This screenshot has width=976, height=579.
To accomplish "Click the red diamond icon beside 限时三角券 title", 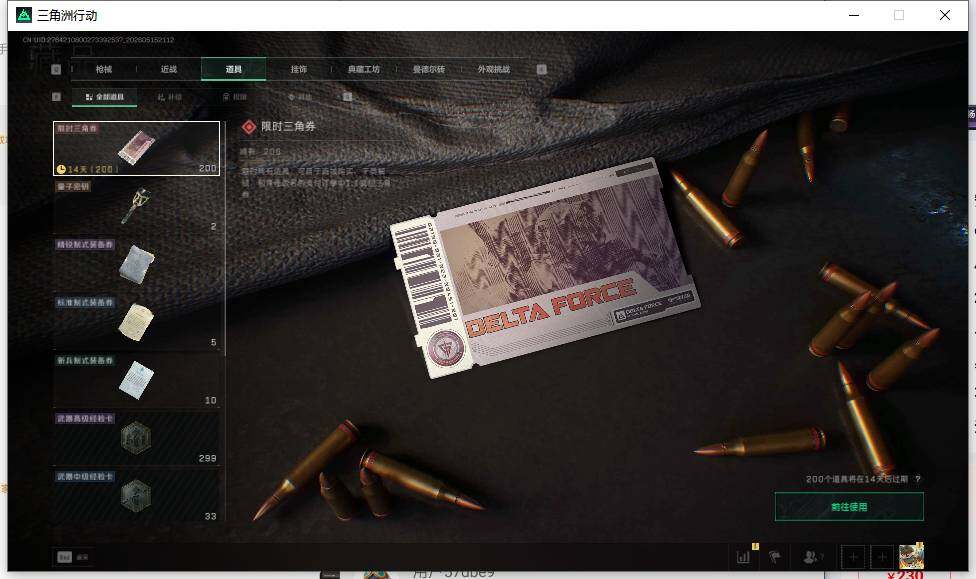I will coord(249,127).
